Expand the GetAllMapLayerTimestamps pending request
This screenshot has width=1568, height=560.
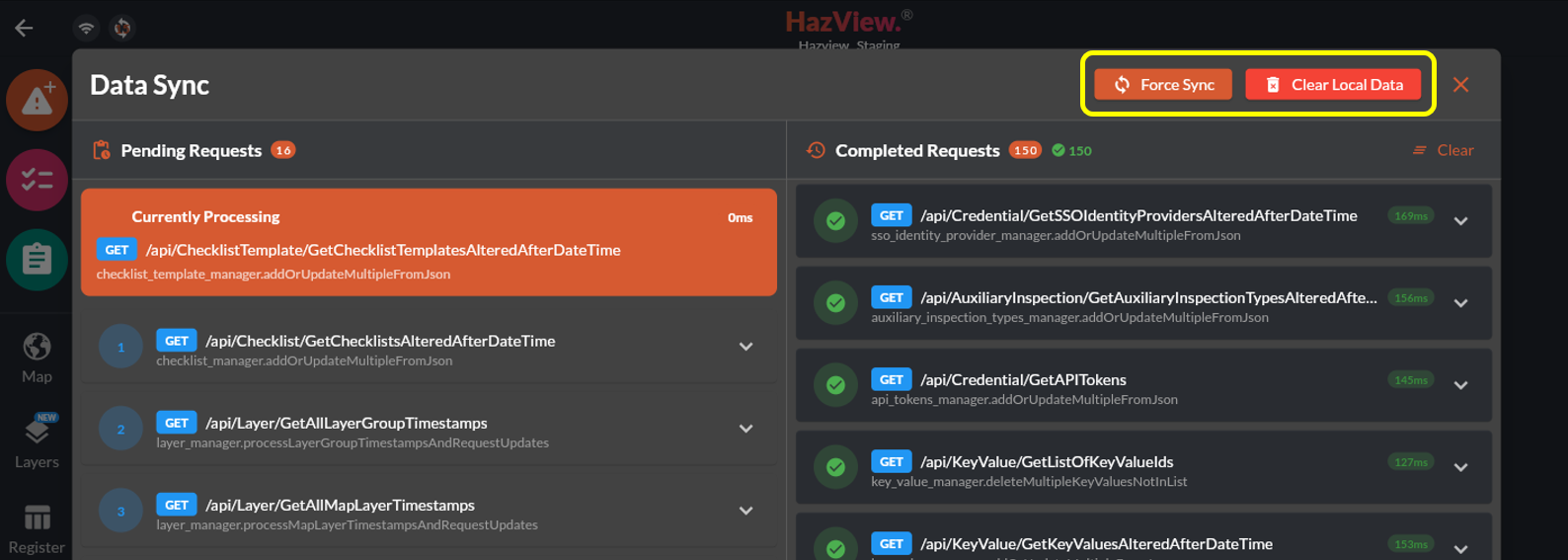(x=746, y=511)
